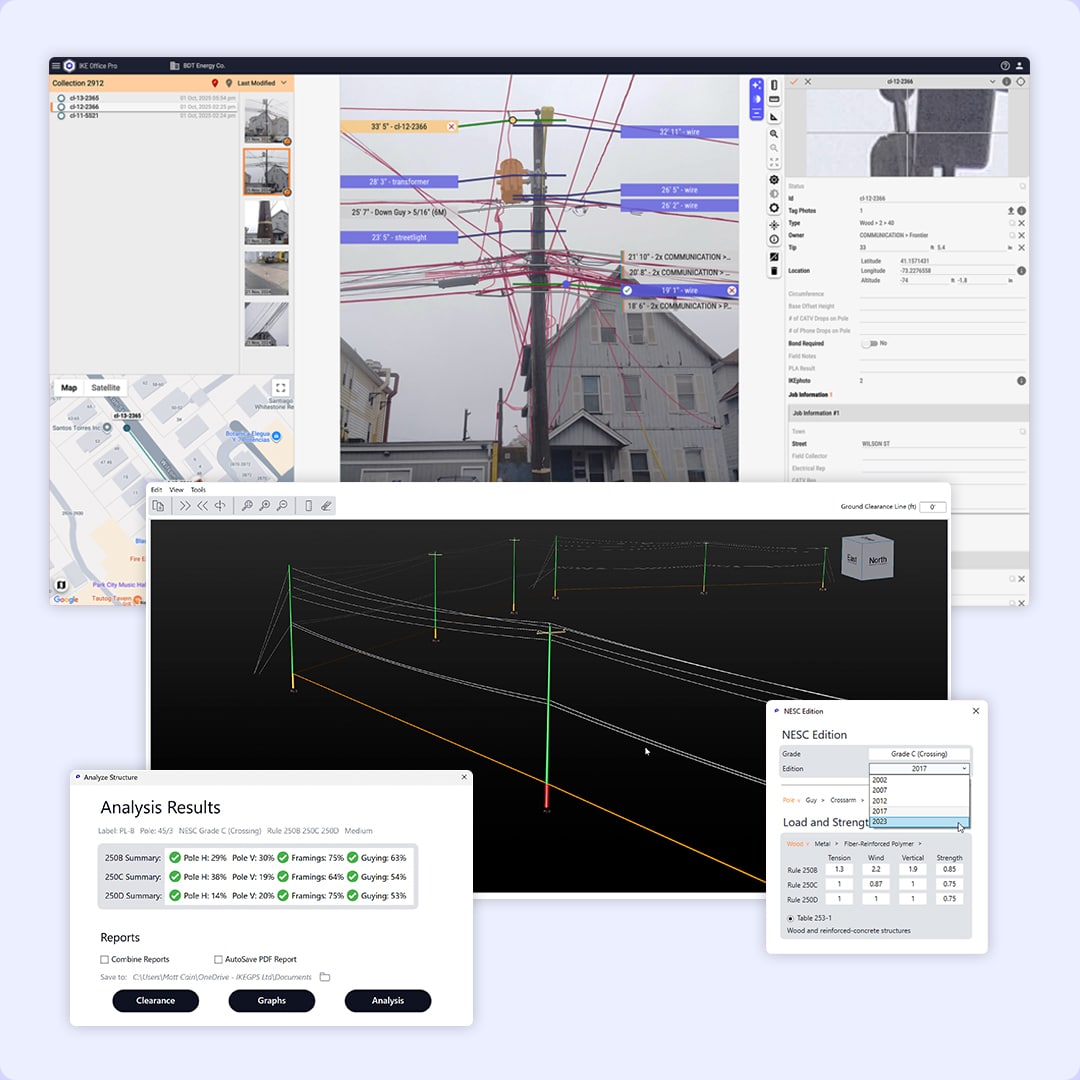Image resolution: width=1080 pixels, height=1080 pixels.
Task: Open the Tools menu in the 3D viewer
Action: click(198, 490)
